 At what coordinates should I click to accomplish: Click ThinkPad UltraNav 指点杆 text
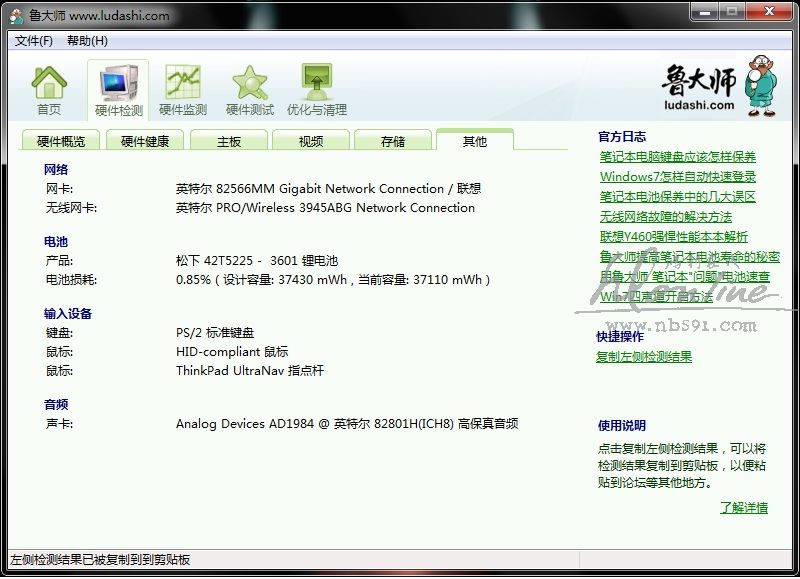pos(249,370)
